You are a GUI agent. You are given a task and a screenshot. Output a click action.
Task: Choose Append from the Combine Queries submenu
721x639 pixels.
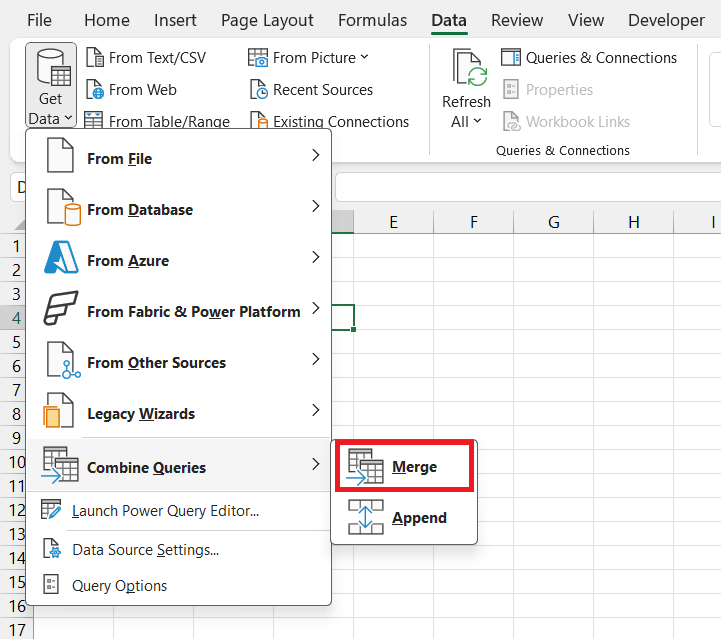click(404, 517)
